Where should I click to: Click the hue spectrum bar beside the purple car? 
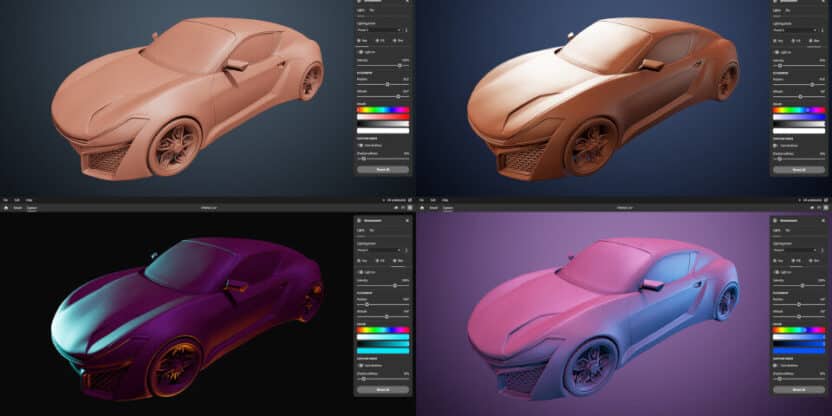point(383,330)
